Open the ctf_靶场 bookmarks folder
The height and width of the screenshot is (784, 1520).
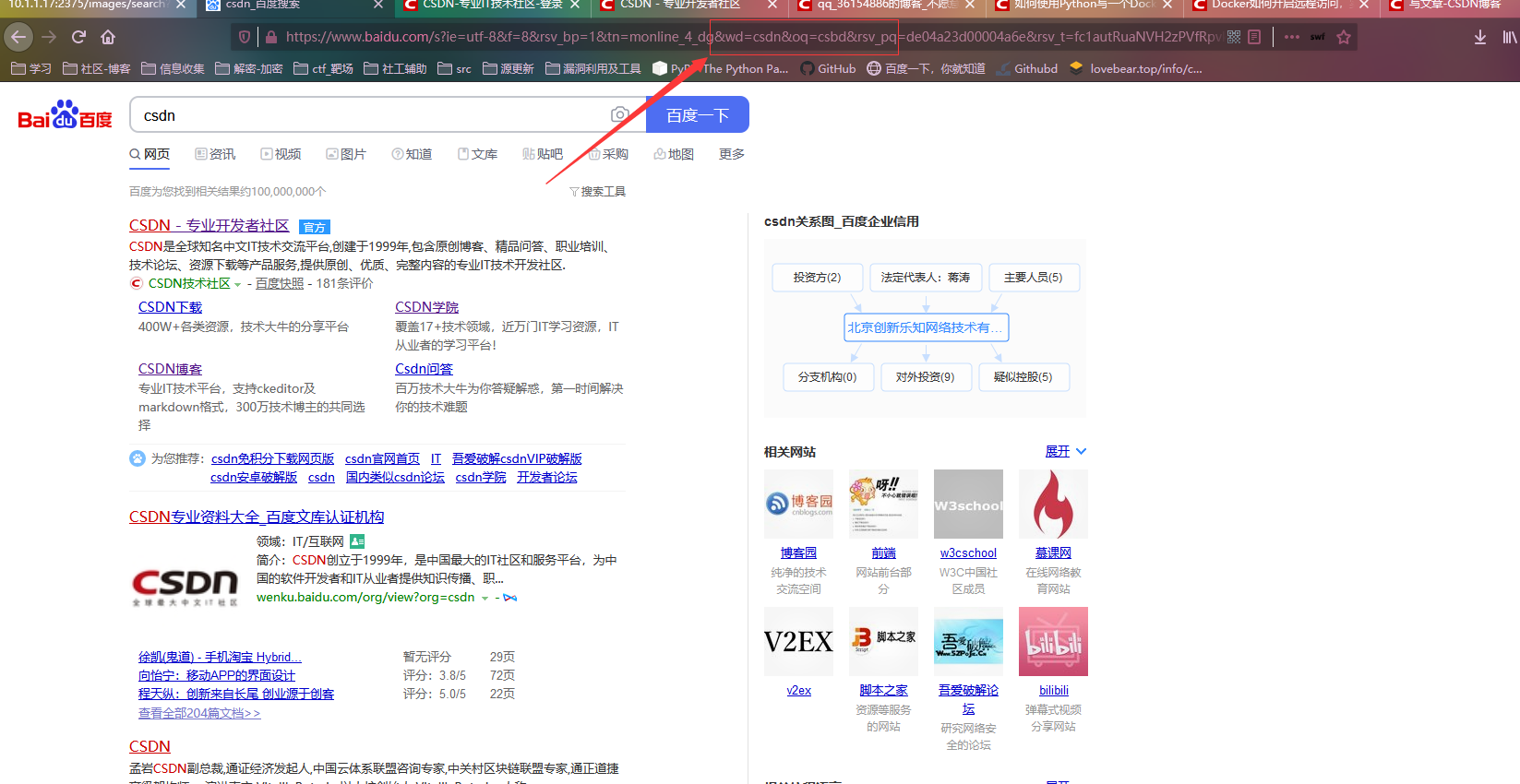coord(323,68)
